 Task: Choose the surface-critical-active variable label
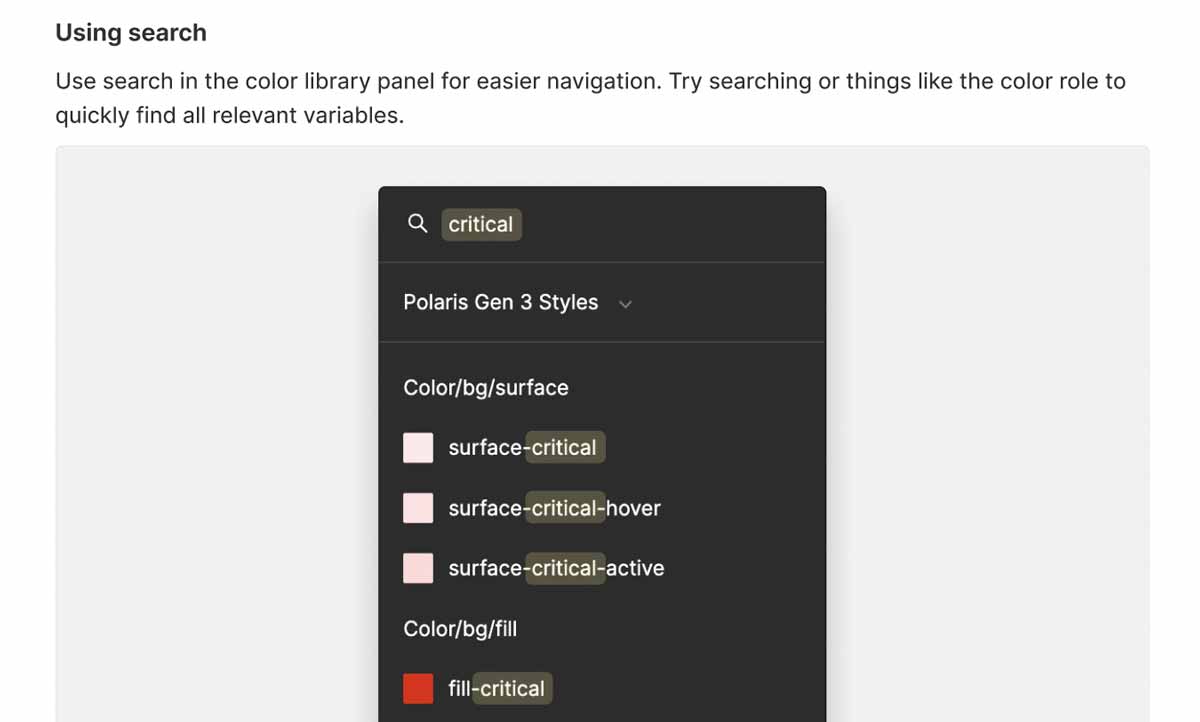[x=556, y=568]
